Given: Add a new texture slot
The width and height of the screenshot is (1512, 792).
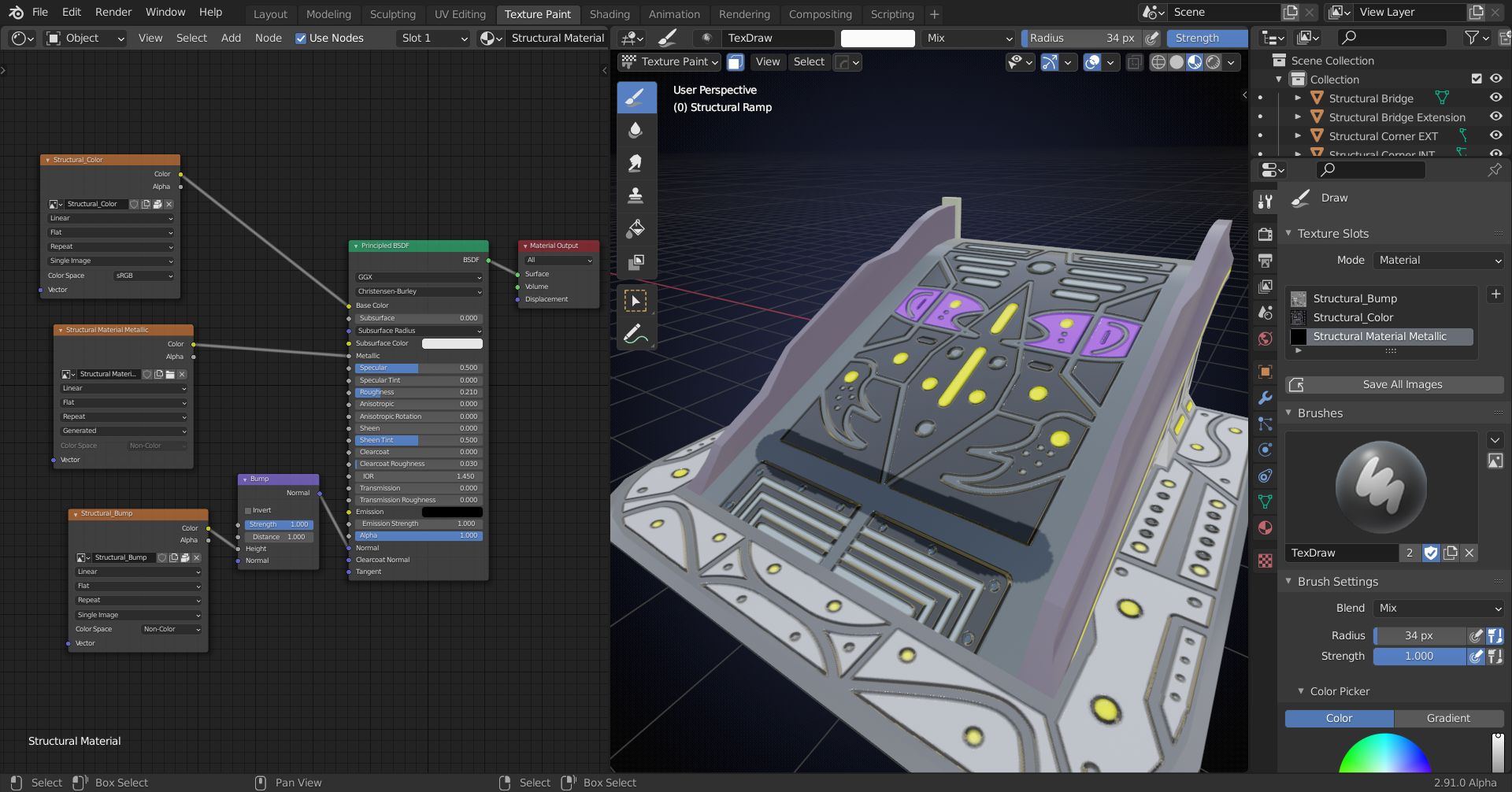Looking at the screenshot, I should [x=1495, y=294].
